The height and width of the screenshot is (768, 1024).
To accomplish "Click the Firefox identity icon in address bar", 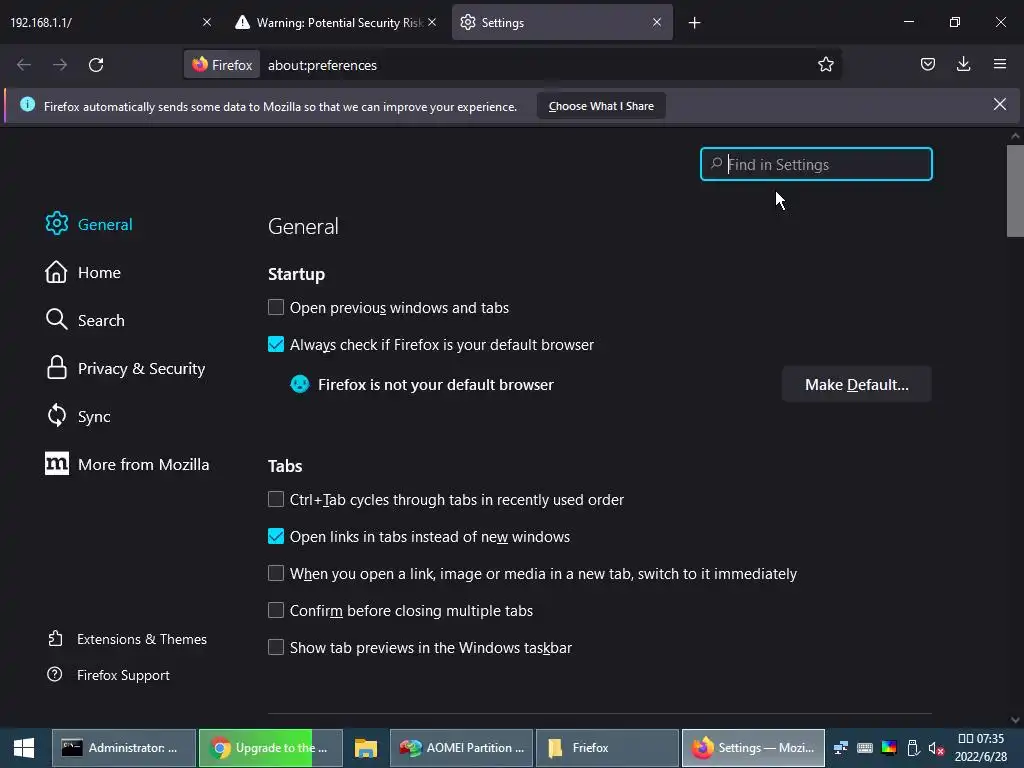I will point(222,65).
